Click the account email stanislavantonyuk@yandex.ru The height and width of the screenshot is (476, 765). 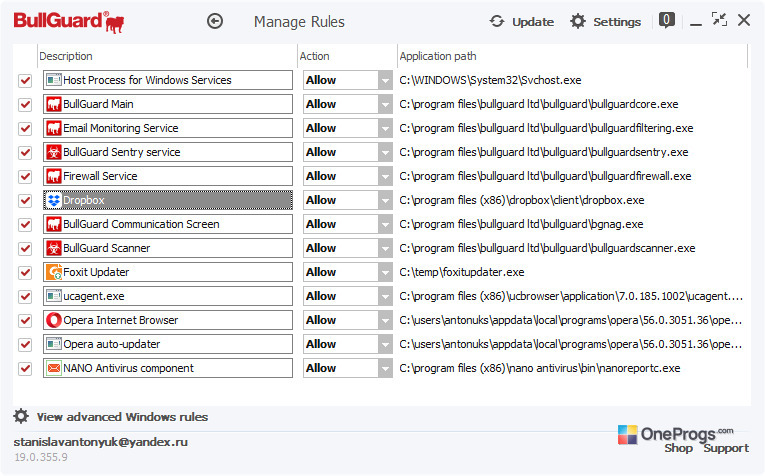[x=101, y=442]
